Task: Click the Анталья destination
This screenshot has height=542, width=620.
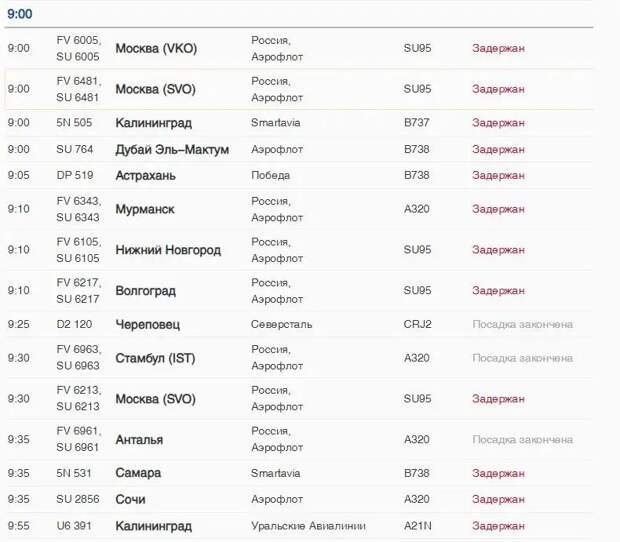Action: (x=139, y=440)
